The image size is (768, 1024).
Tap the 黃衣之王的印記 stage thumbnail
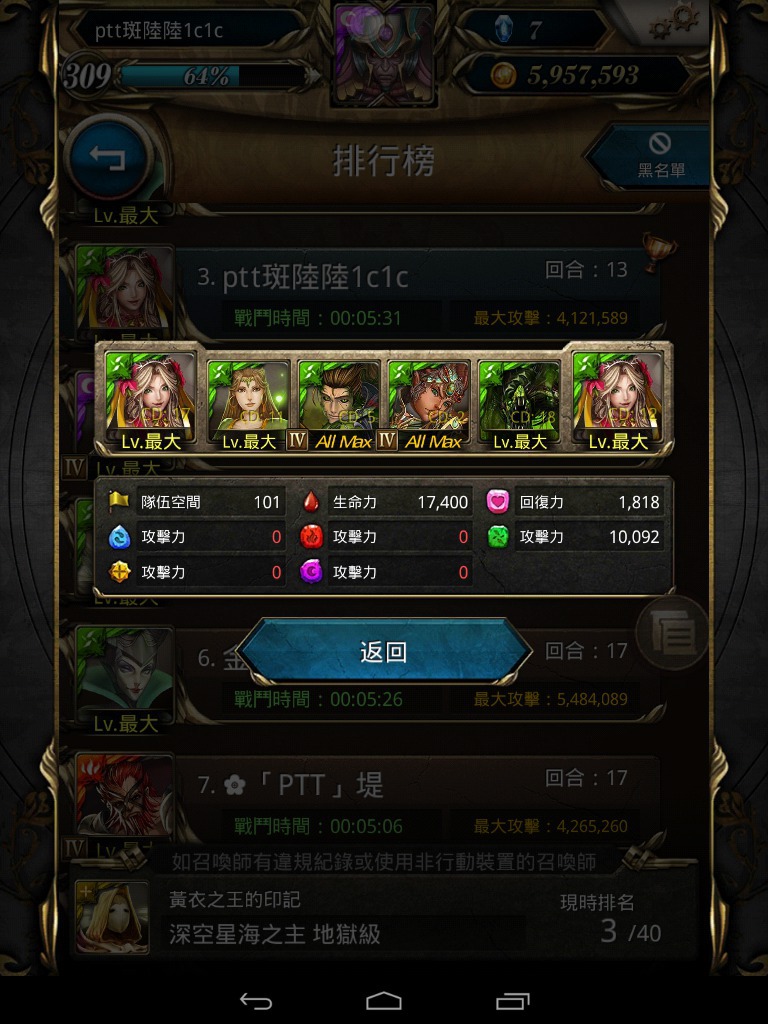[112, 917]
